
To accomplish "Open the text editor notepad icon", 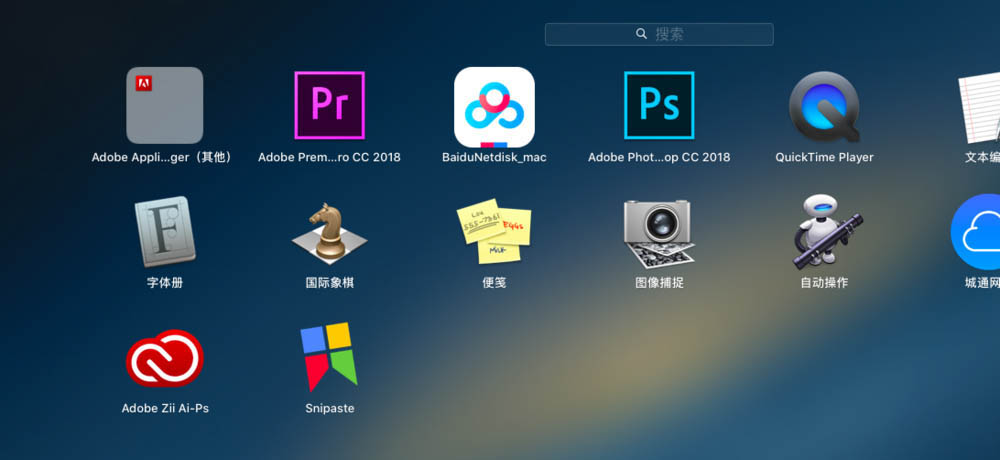I will pos(980,107).
